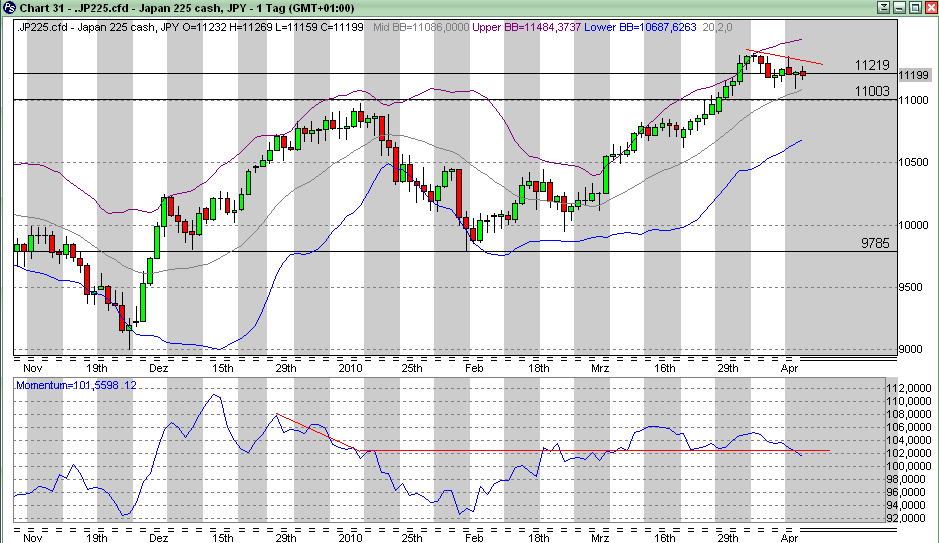Click the horizontal line label 11219
Viewport: 939px width, 543px height.
click(x=872, y=65)
